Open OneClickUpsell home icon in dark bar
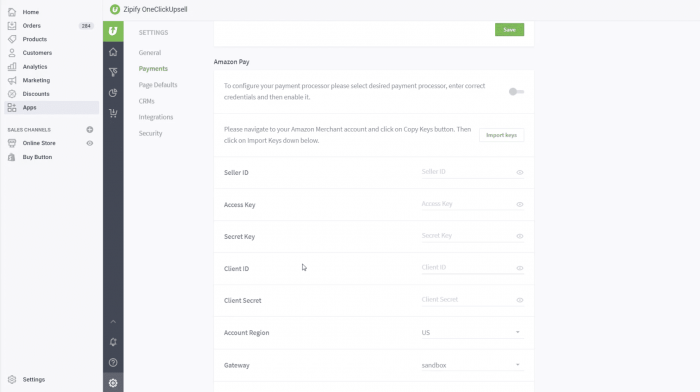This screenshot has height=392, width=700. (113, 52)
